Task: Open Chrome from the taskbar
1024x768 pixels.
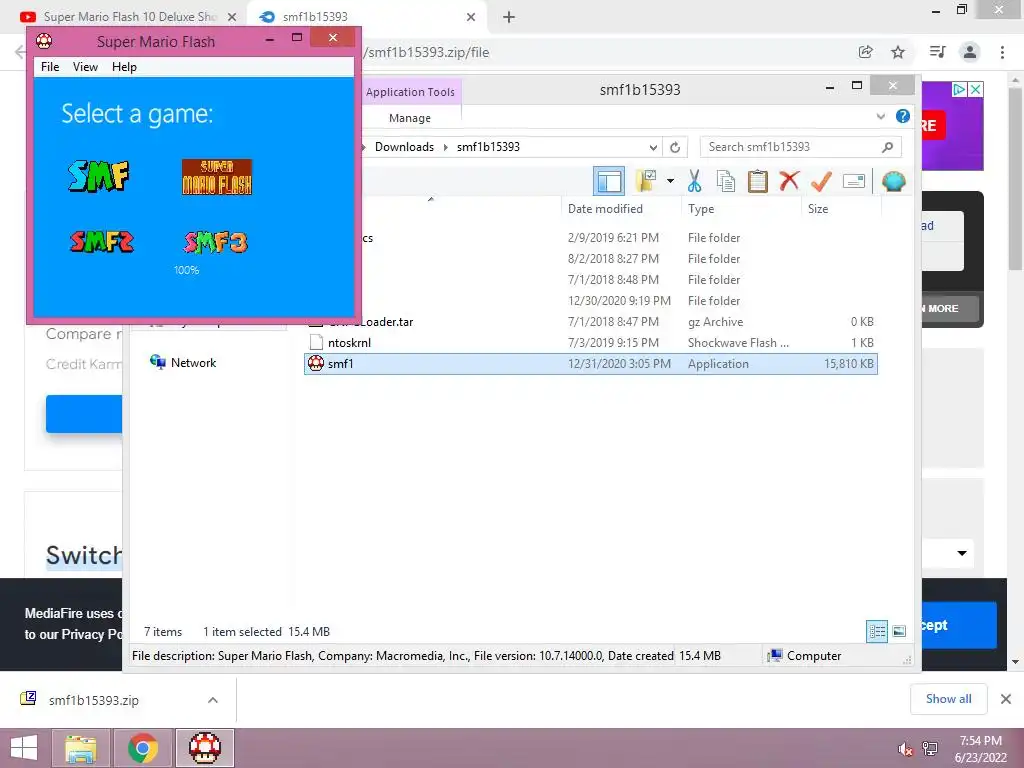Action: [142, 748]
